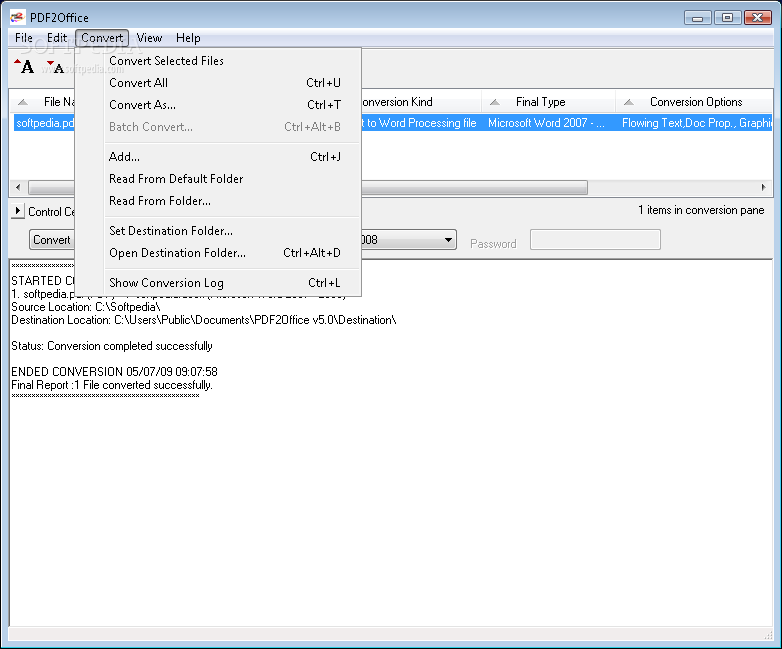Expand the Control Center disclosure arrow
The width and height of the screenshot is (782, 649).
point(17,211)
